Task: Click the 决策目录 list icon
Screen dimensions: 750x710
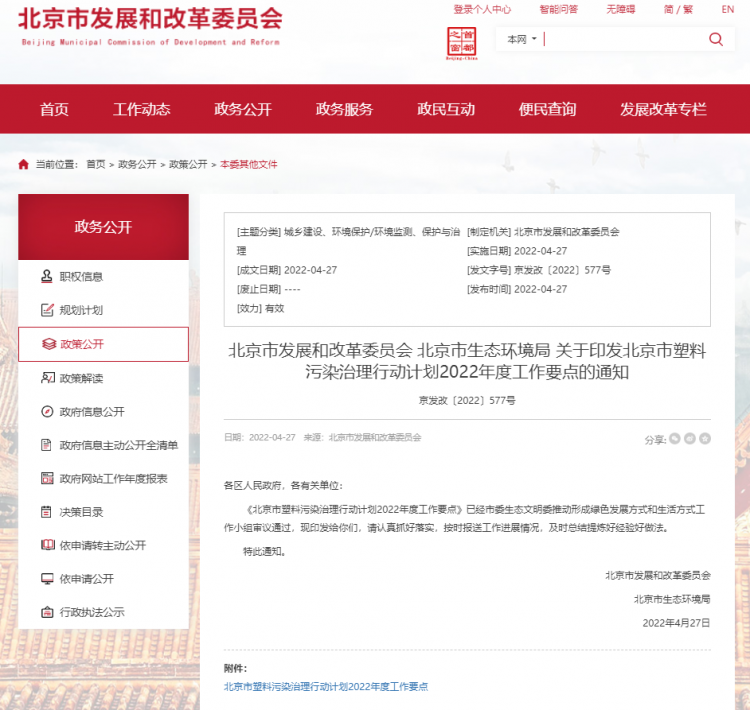Action: click(46, 512)
